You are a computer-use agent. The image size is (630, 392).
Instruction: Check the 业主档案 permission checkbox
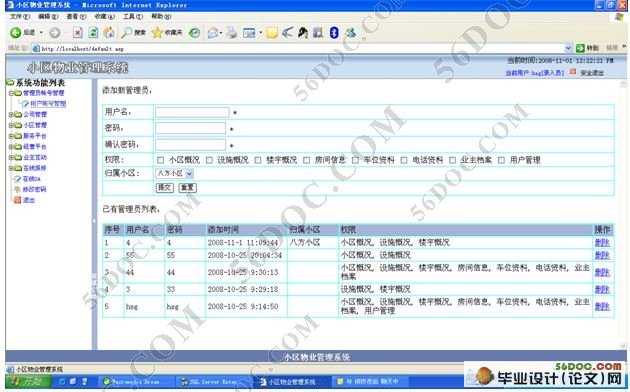click(452, 160)
